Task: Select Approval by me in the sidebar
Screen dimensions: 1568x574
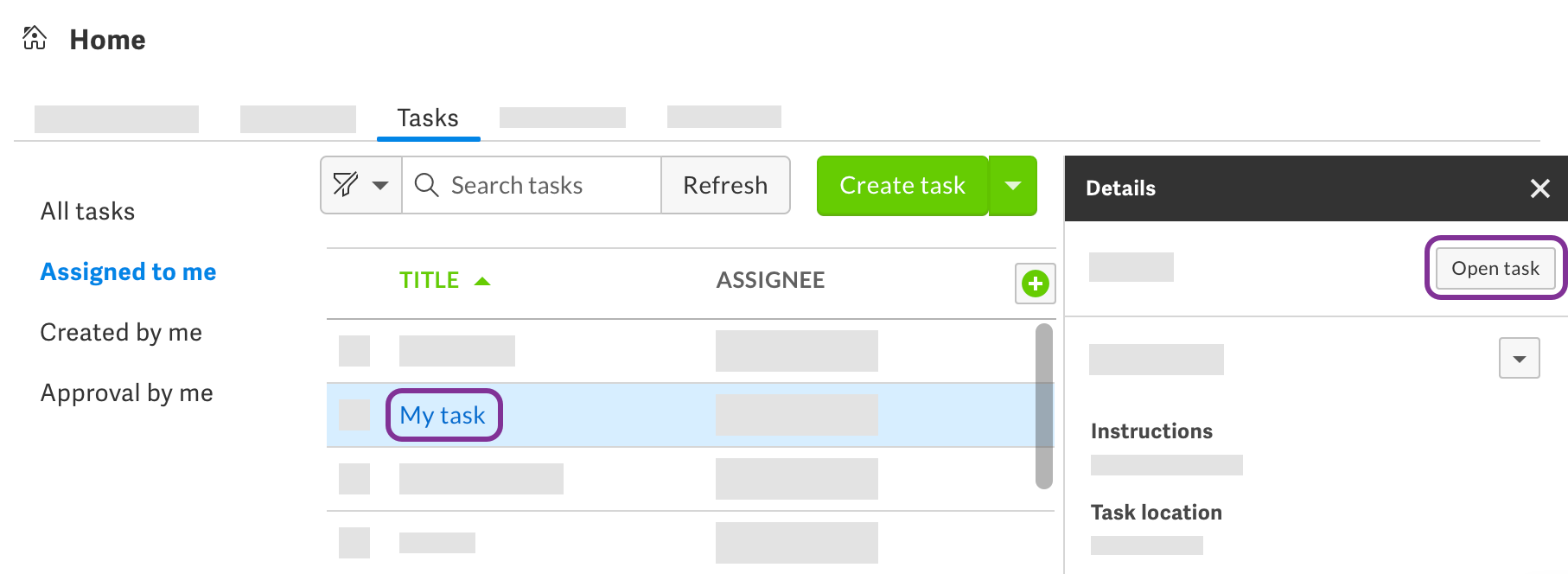Action: click(126, 392)
